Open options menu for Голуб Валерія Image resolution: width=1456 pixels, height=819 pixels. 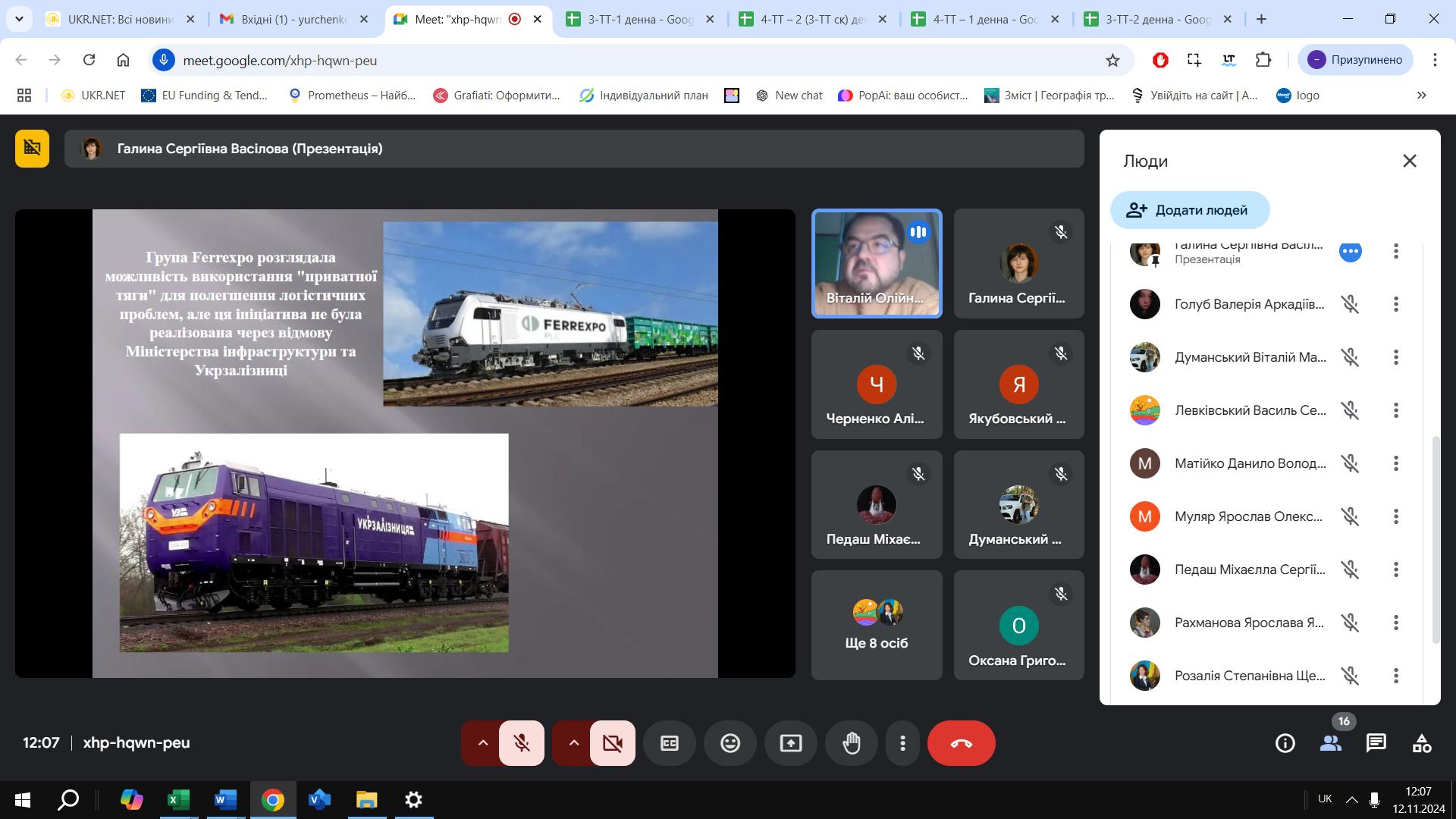[x=1395, y=304]
